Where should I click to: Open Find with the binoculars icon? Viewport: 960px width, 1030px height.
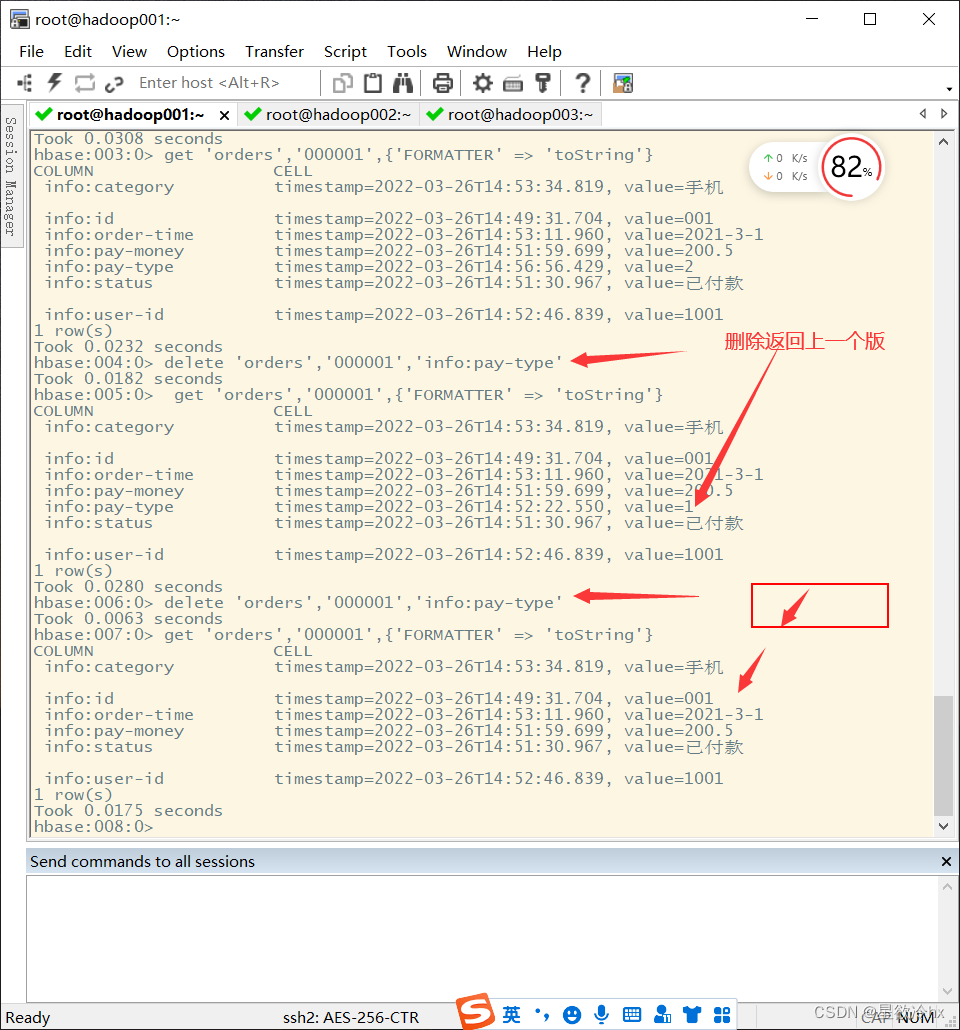point(403,83)
